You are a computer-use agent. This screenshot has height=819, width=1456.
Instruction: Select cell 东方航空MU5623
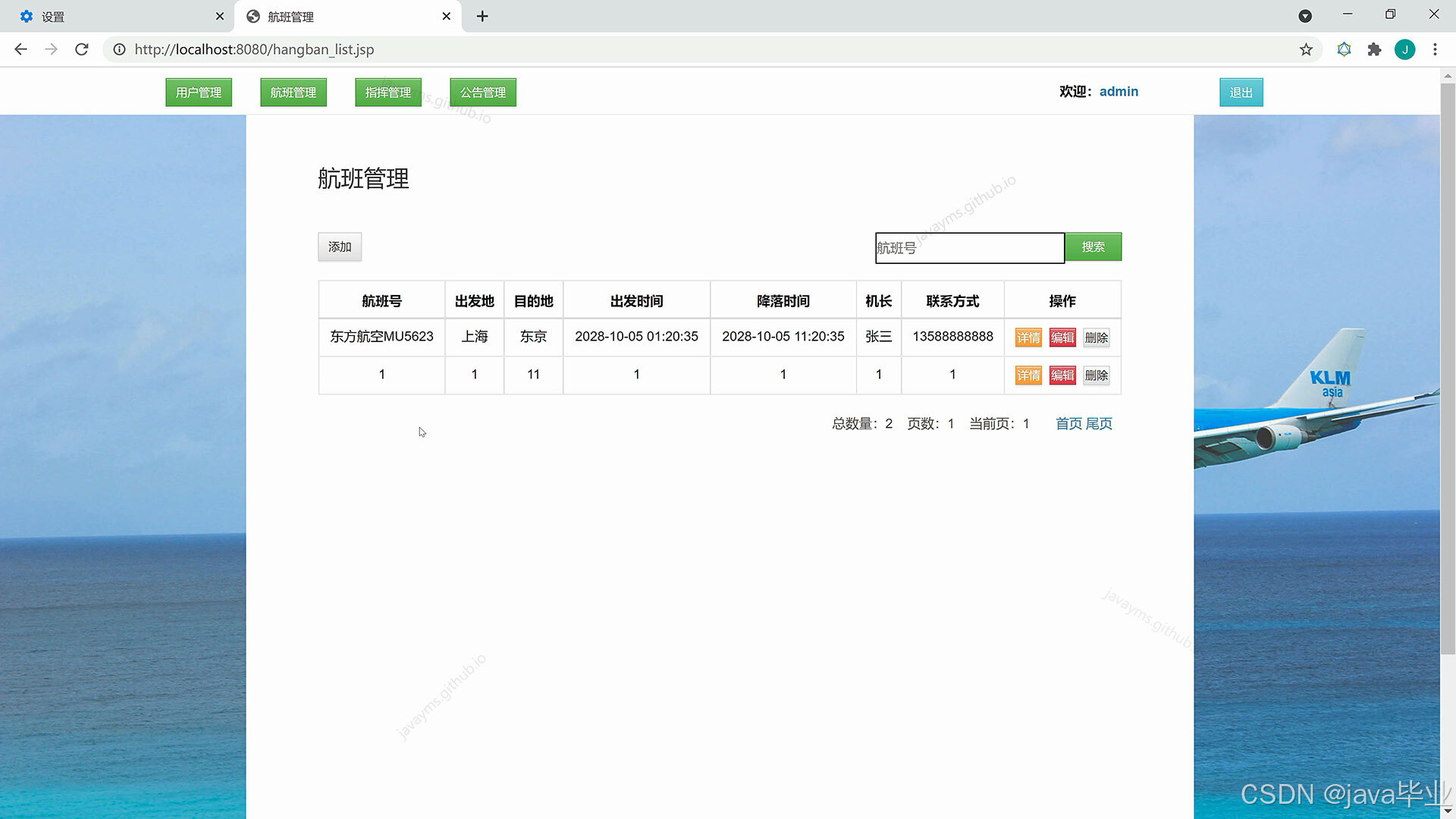381,337
